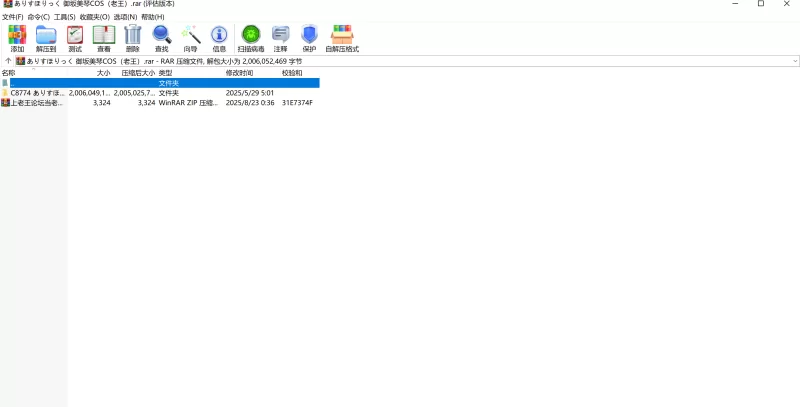The height and width of the screenshot is (407, 800).
Task: Click the Protect (保护) shield icon
Action: click(309, 39)
